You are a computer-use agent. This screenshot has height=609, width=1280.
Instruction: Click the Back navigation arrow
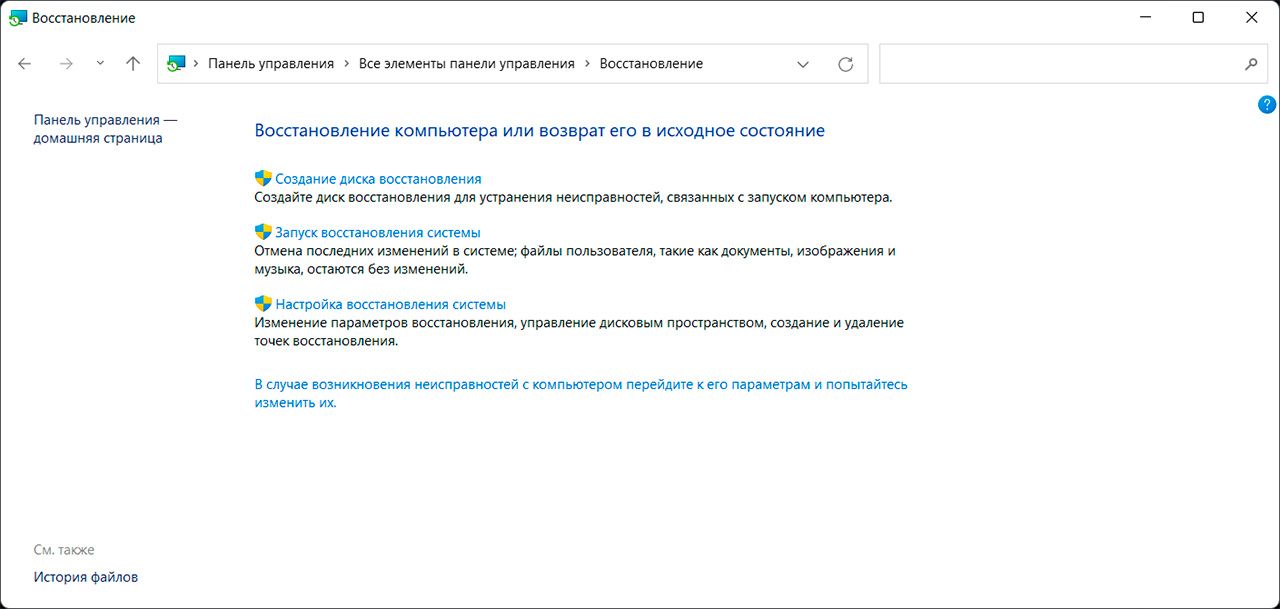click(x=25, y=63)
